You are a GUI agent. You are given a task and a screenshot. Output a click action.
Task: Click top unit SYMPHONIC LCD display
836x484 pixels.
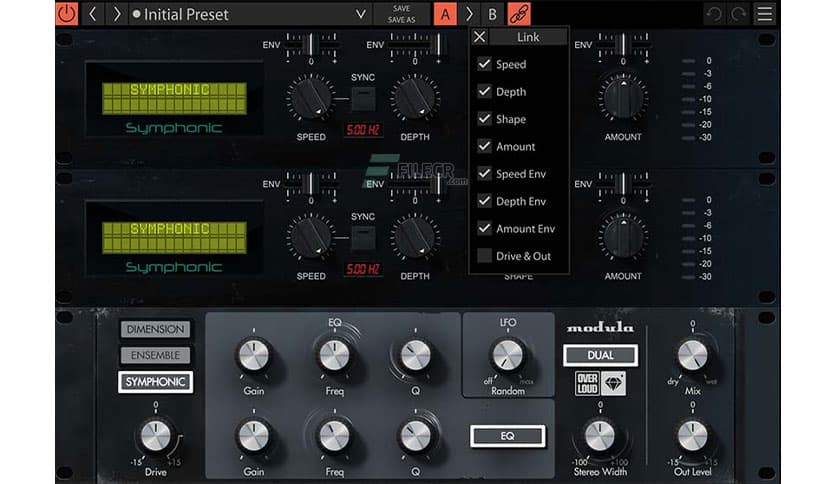(174, 98)
